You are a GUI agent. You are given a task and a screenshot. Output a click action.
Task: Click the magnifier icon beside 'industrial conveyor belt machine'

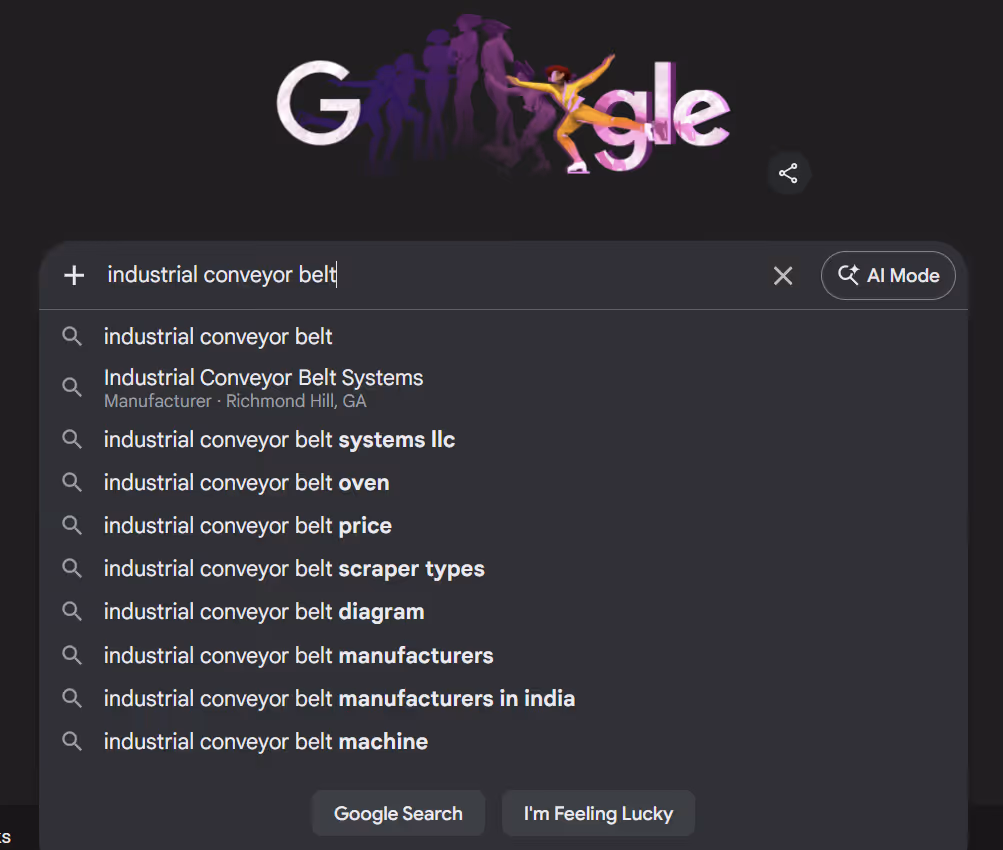coord(71,741)
